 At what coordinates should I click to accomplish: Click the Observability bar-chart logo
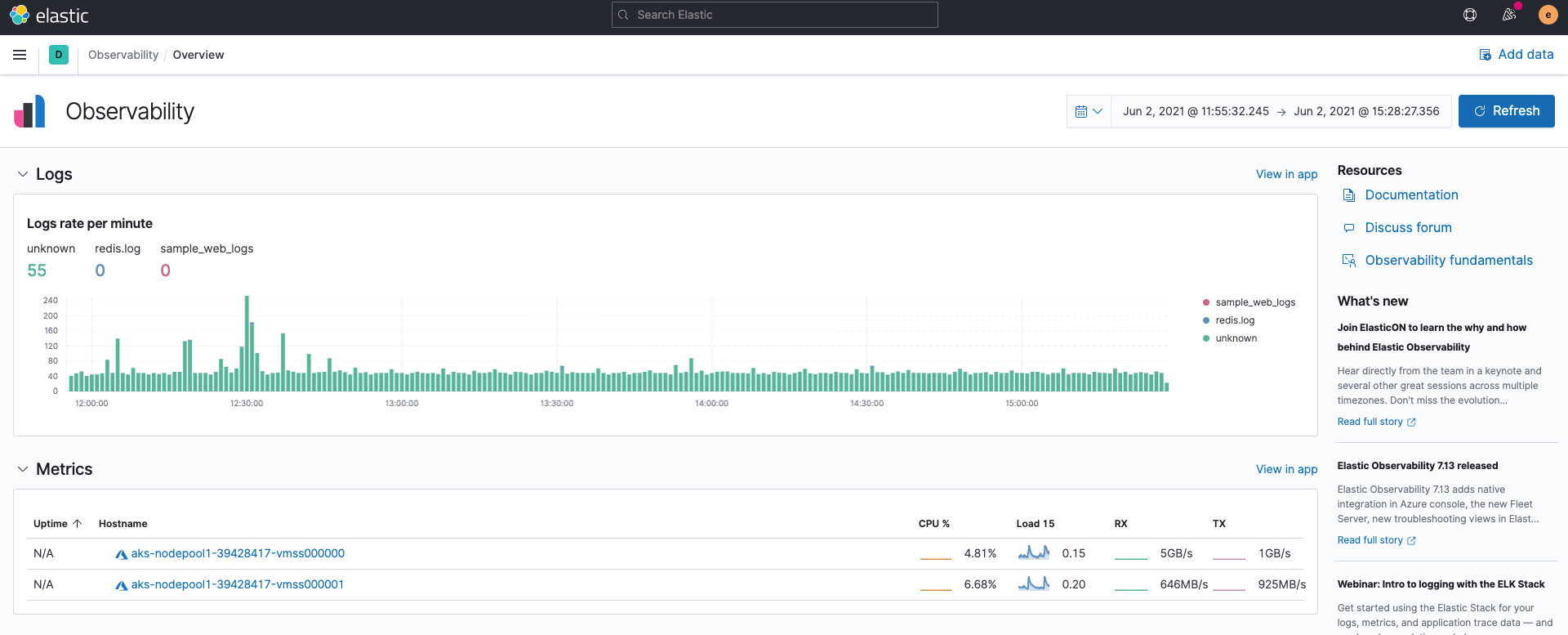29,111
